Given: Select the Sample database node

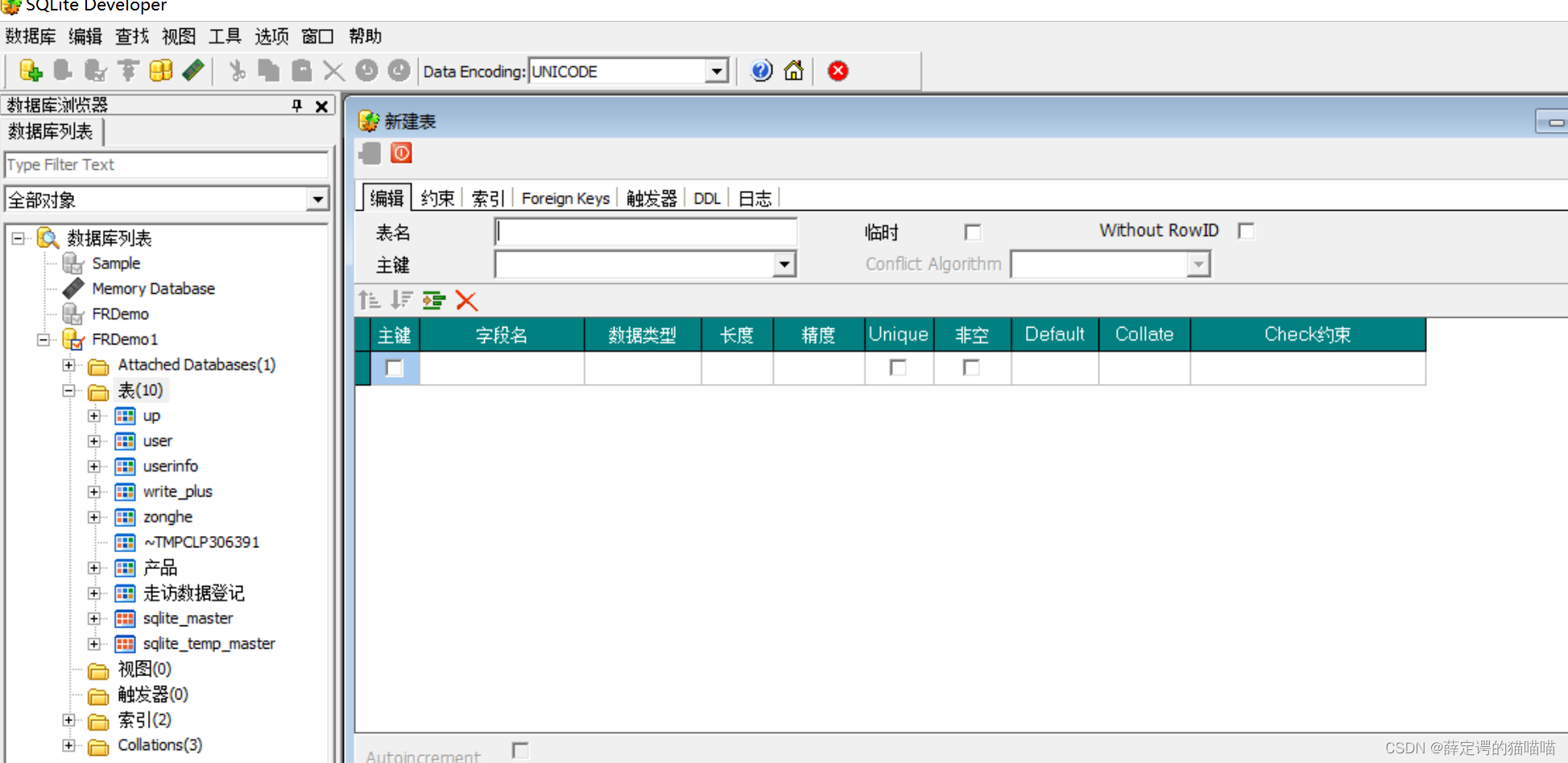Looking at the screenshot, I should click(116, 263).
